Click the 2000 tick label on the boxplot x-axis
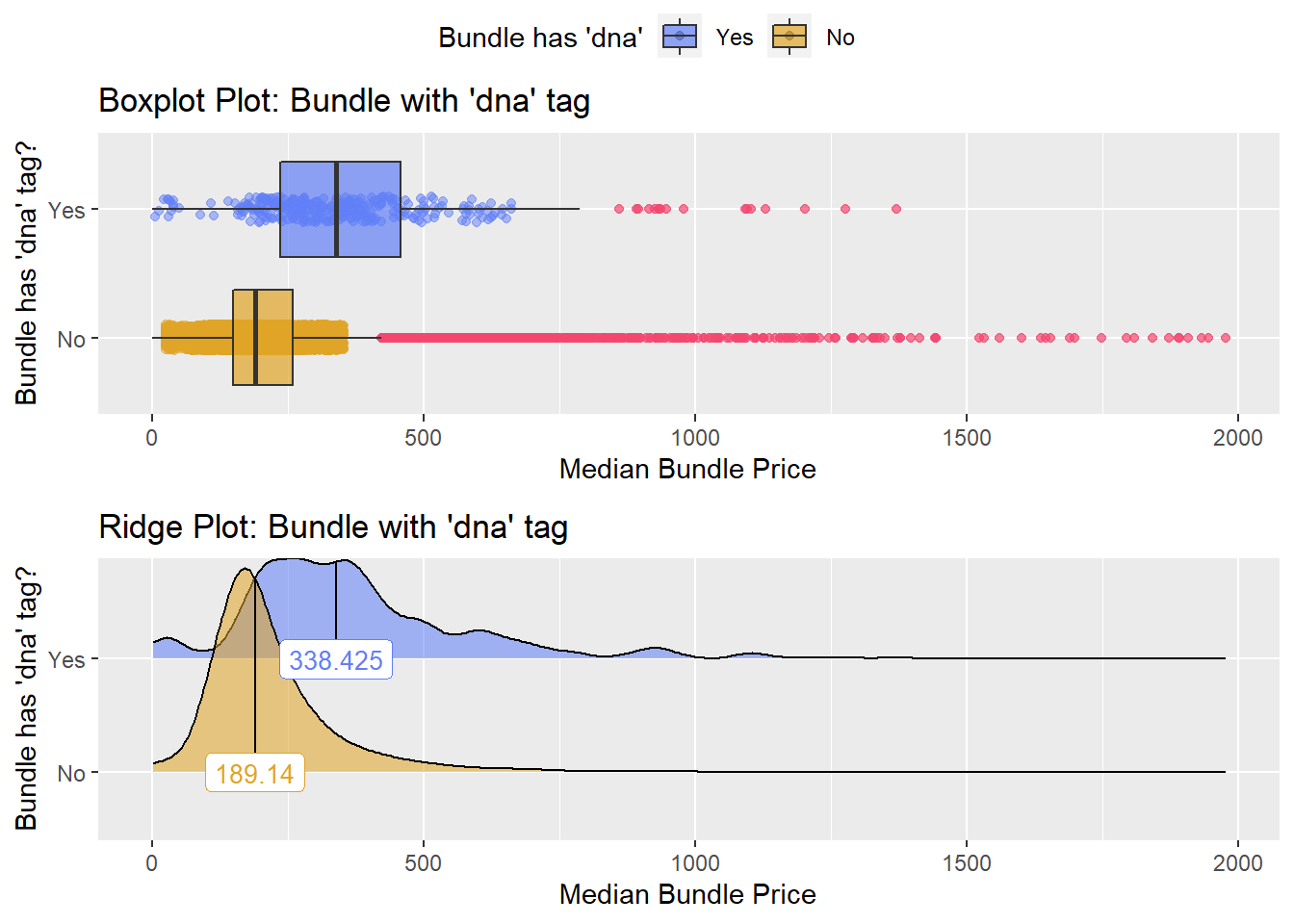The image size is (1294, 924). 1237,438
